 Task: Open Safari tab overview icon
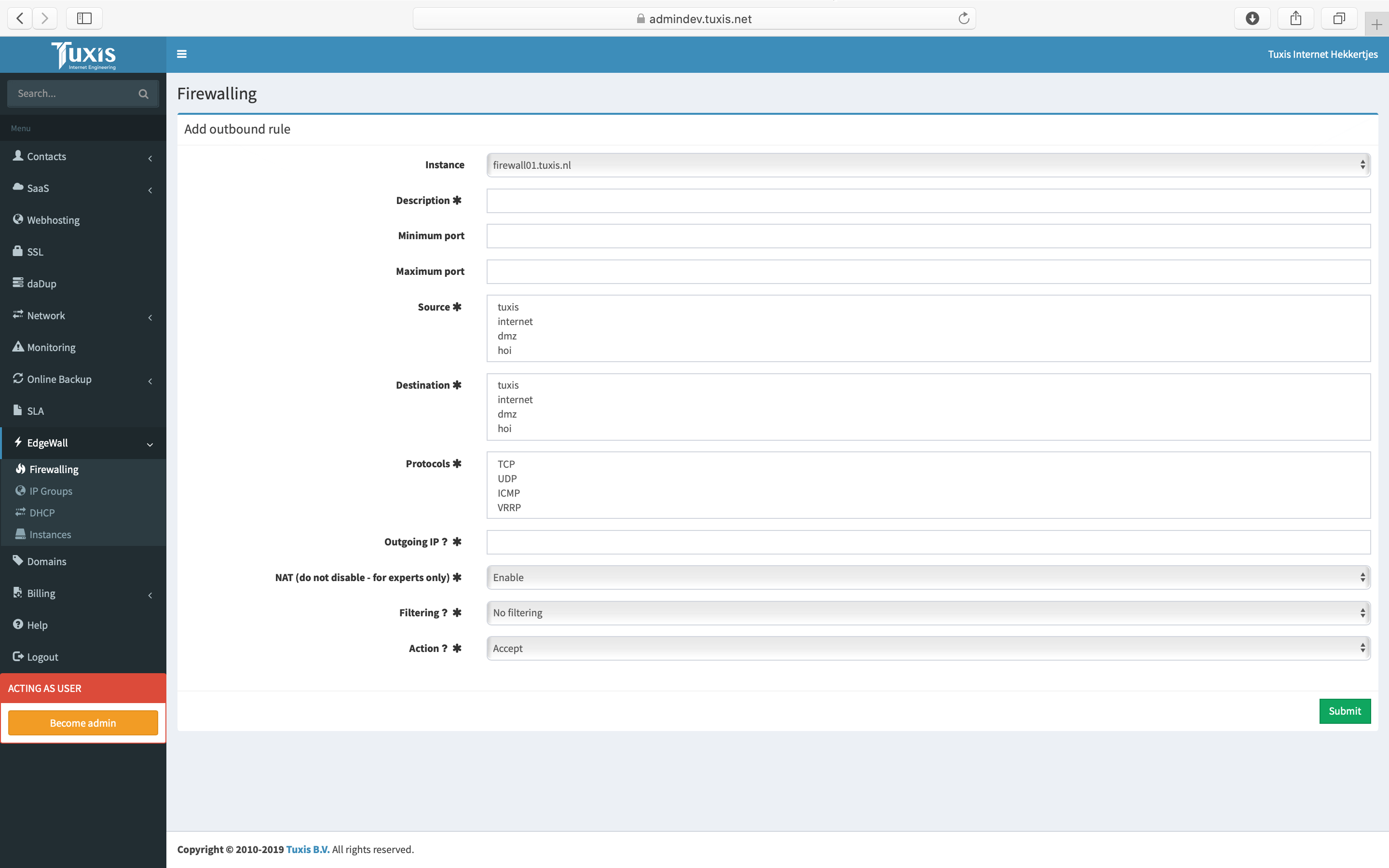point(1338,18)
